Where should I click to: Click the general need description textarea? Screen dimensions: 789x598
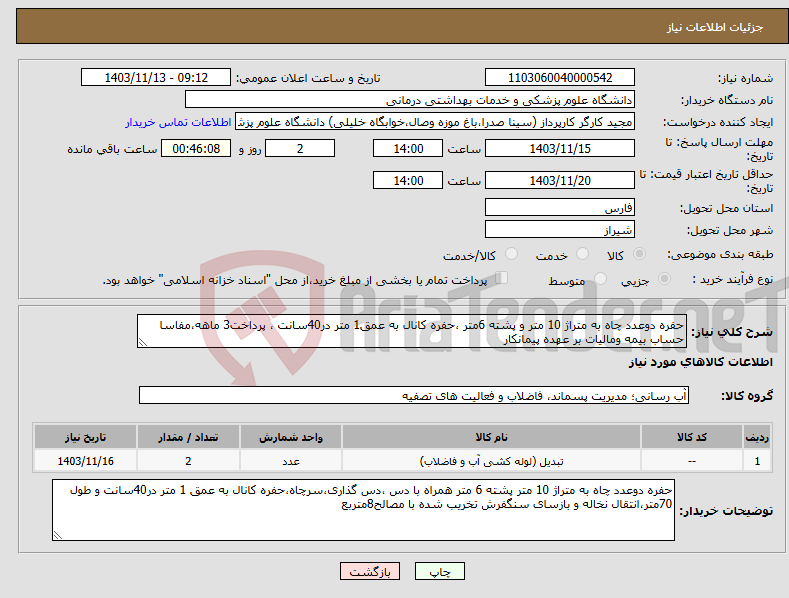pyautogui.click(x=412, y=331)
